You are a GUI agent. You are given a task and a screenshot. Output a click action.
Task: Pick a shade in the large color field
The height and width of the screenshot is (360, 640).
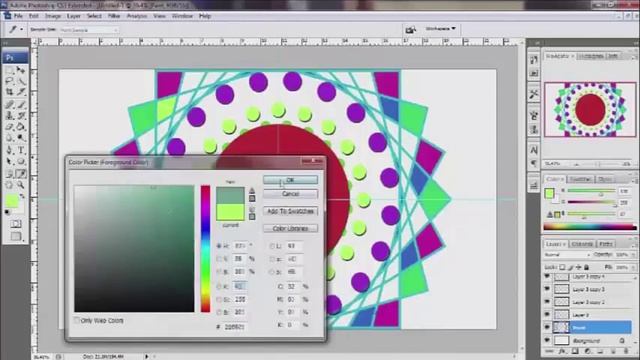134,249
